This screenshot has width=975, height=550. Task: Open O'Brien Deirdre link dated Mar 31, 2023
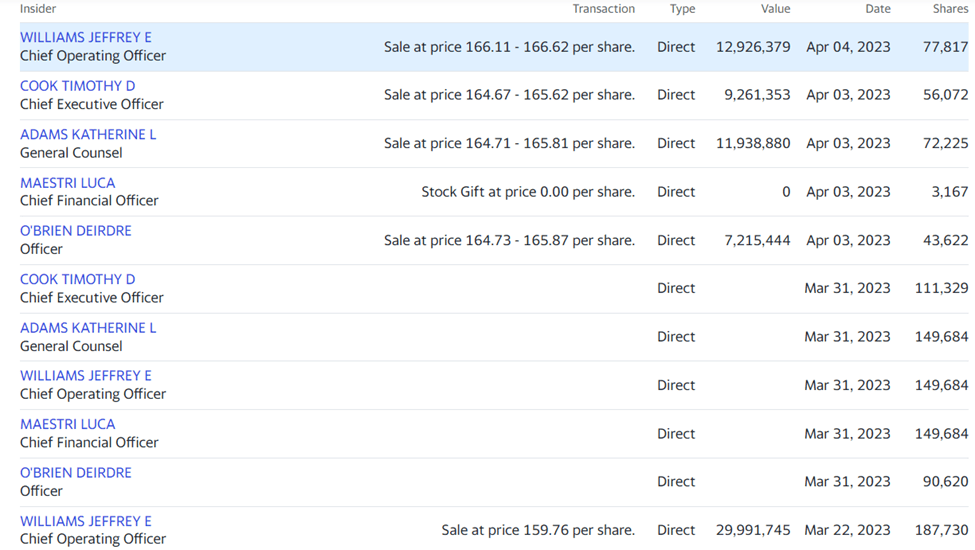[76, 473]
